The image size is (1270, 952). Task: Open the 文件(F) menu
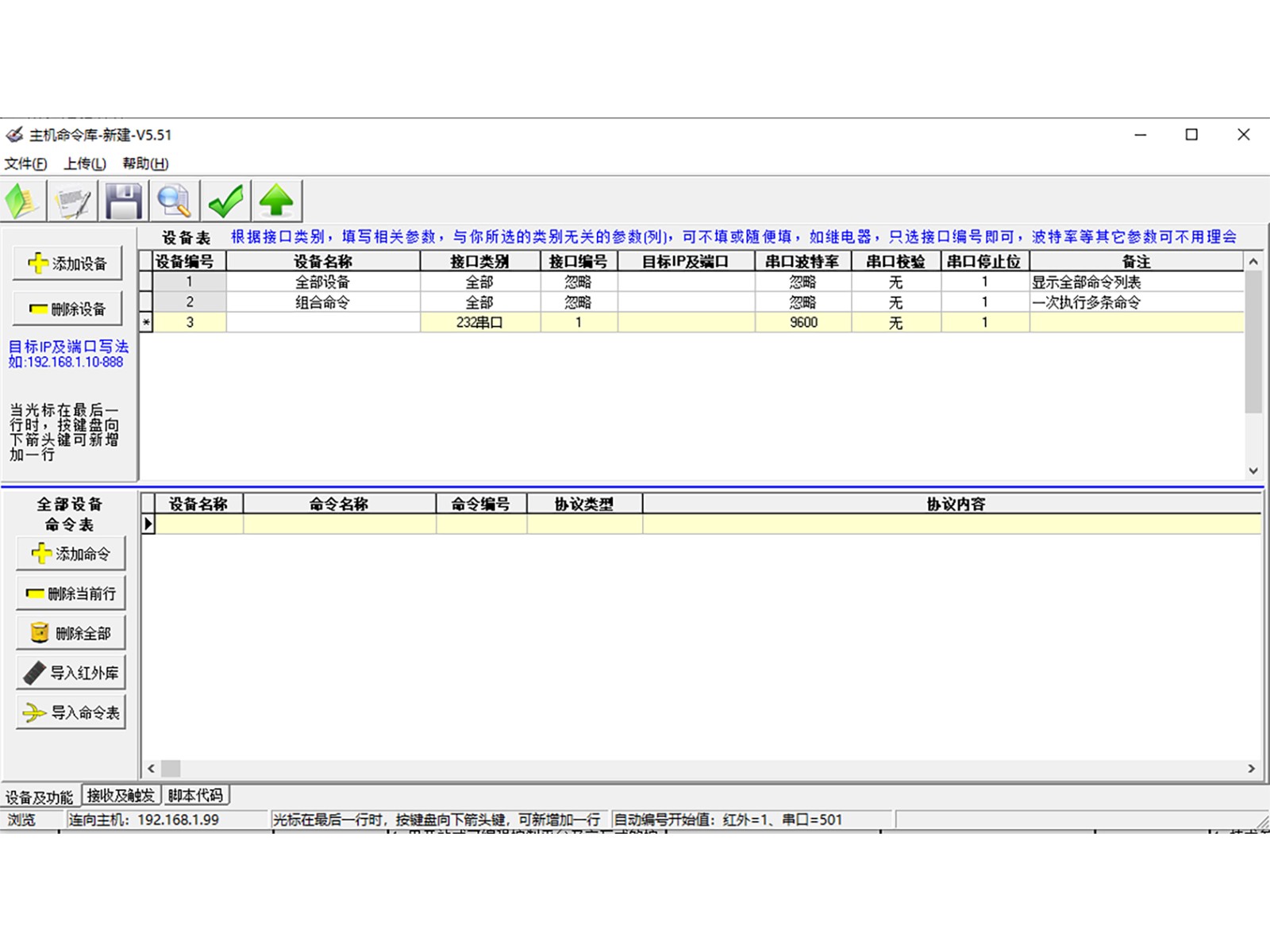click(x=25, y=163)
